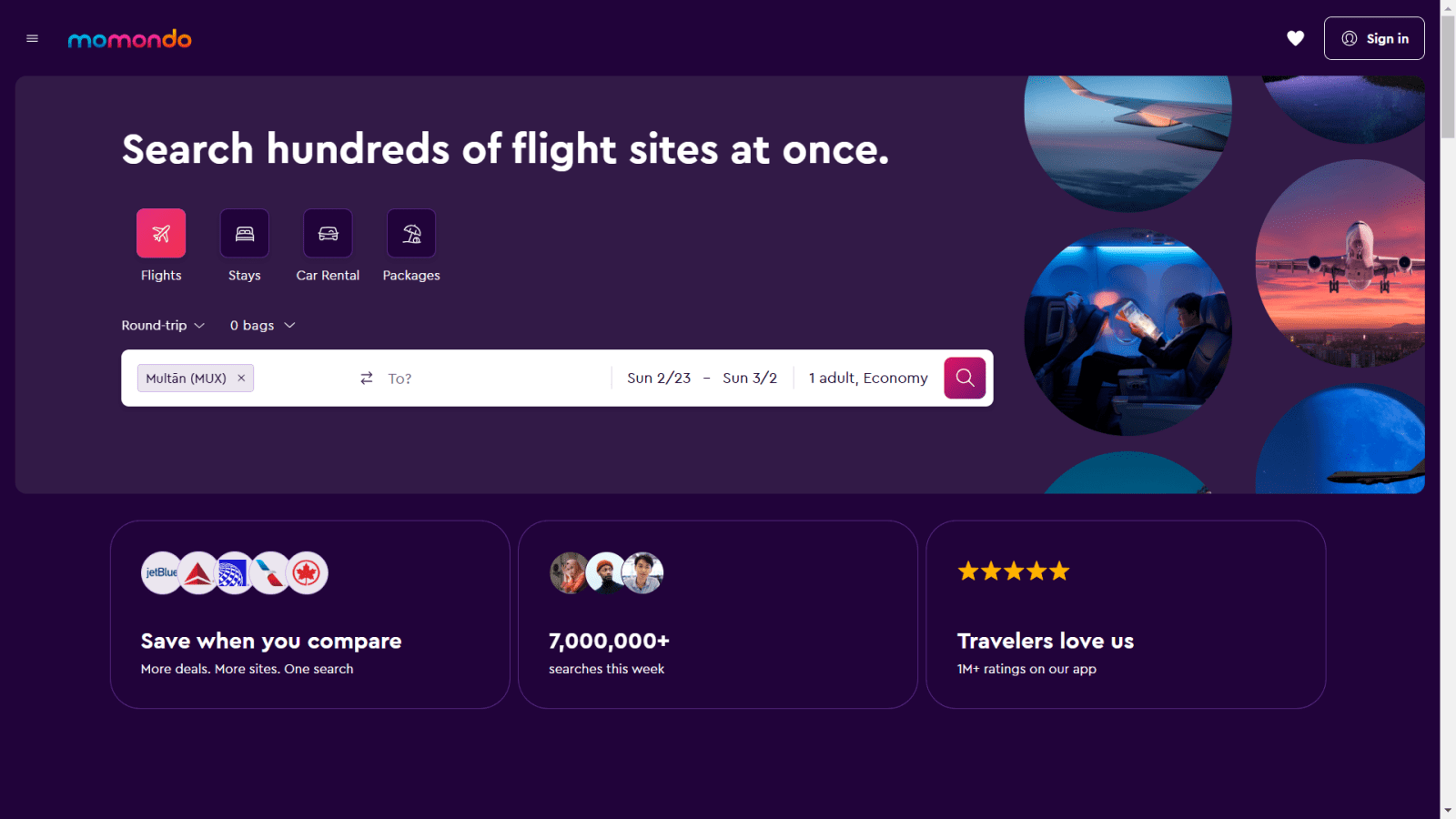Expand the Round-trip dropdown
1456x819 pixels.
pyautogui.click(x=164, y=326)
